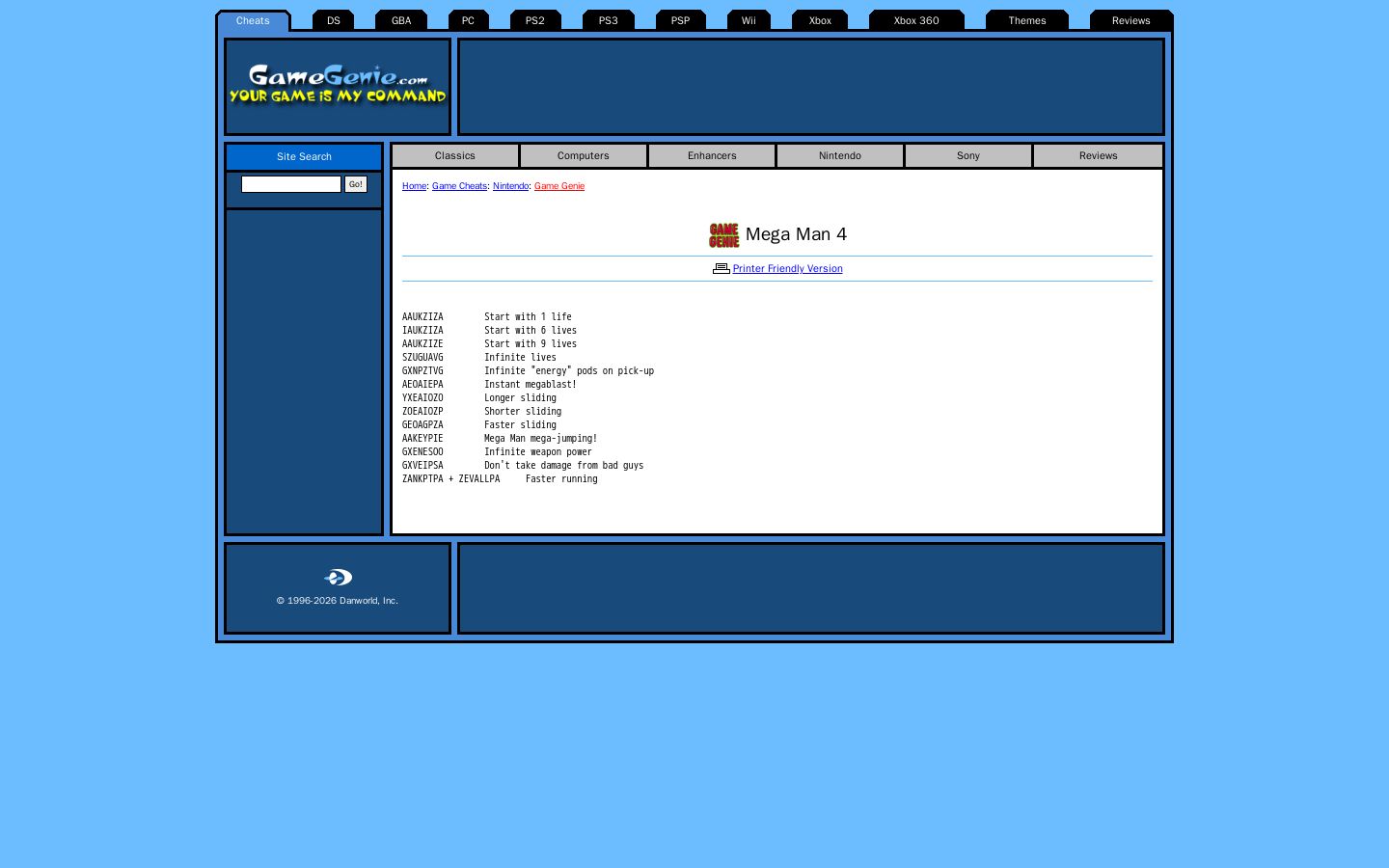This screenshot has width=1389, height=868.
Task: Click the 'Start with 9 lives' description
Action: click(x=531, y=344)
